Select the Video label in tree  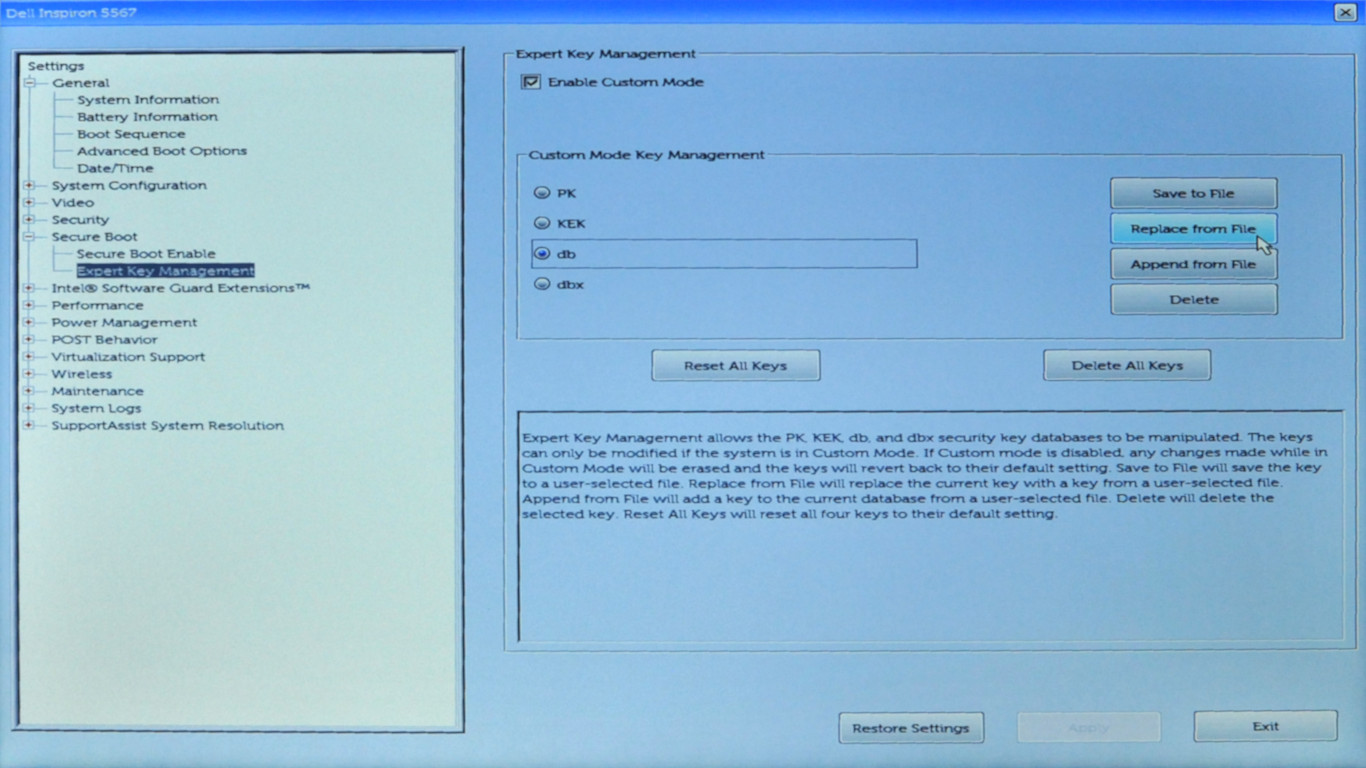(72, 202)
